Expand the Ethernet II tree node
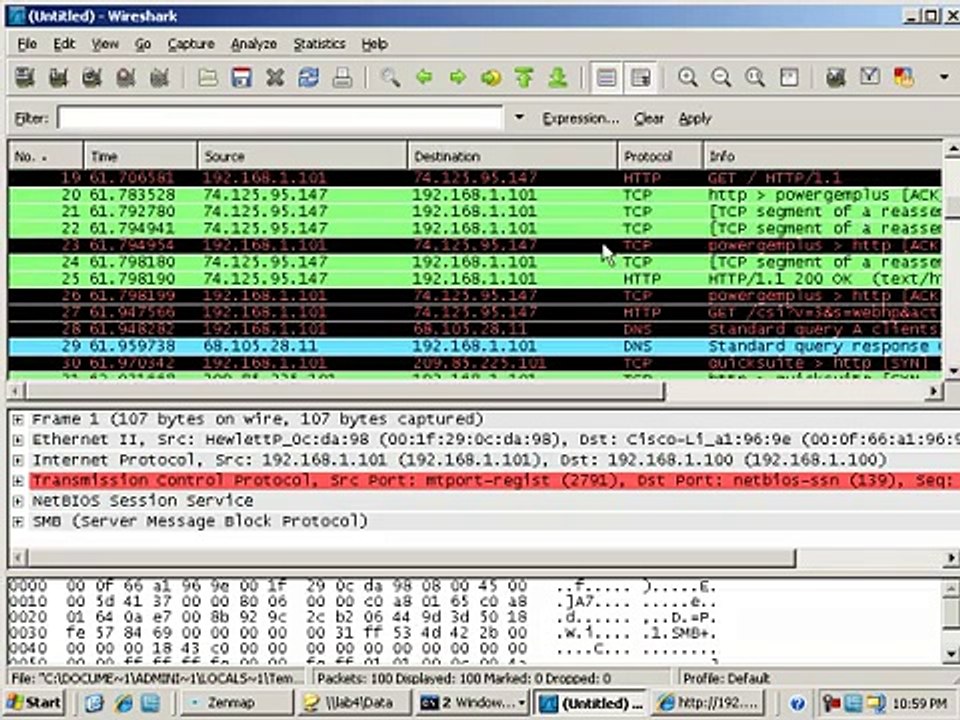The image size is (960, 720). [18, 440]
